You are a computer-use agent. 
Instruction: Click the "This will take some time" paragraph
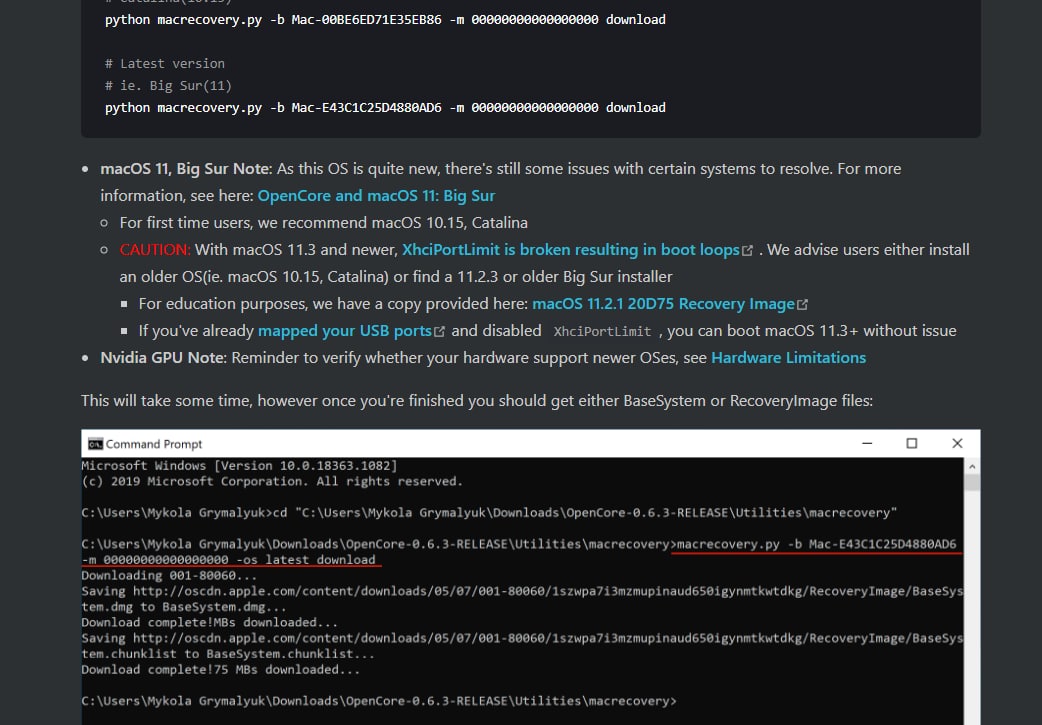477,401
